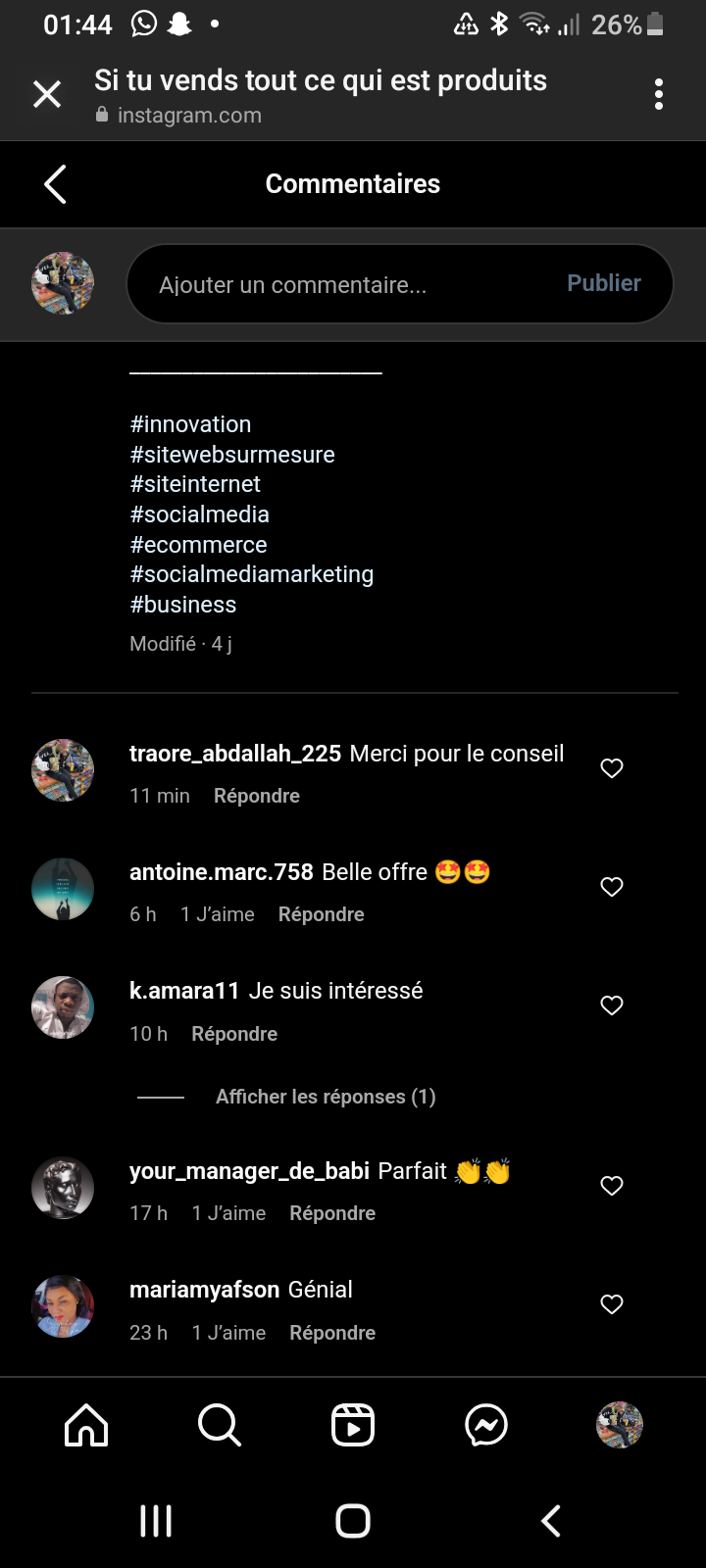
Task: Open Reels from the bottom navigation
Action: click(353, 1425)
